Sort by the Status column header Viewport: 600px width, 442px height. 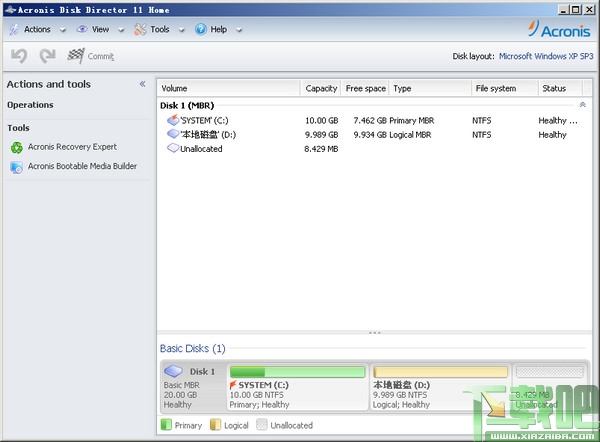tap(561, 88)
